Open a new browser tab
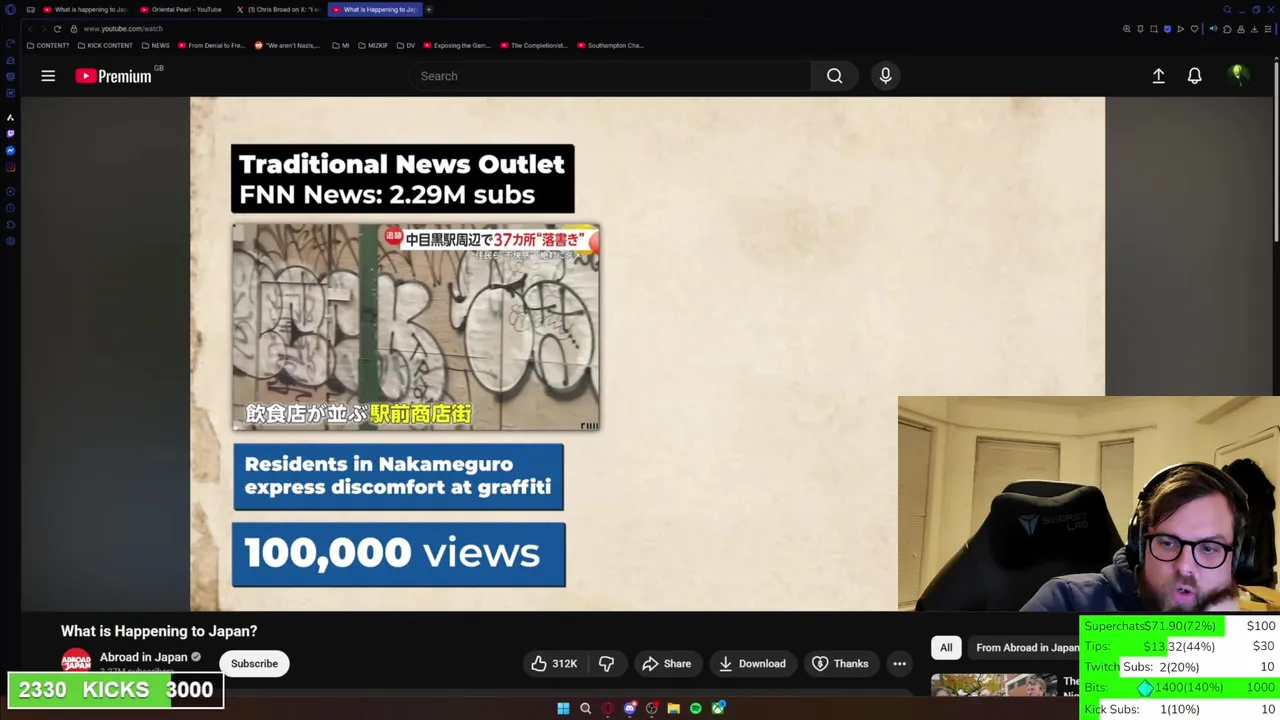The height and width of the screenshot is (720, 1280). tap(429, 9)
